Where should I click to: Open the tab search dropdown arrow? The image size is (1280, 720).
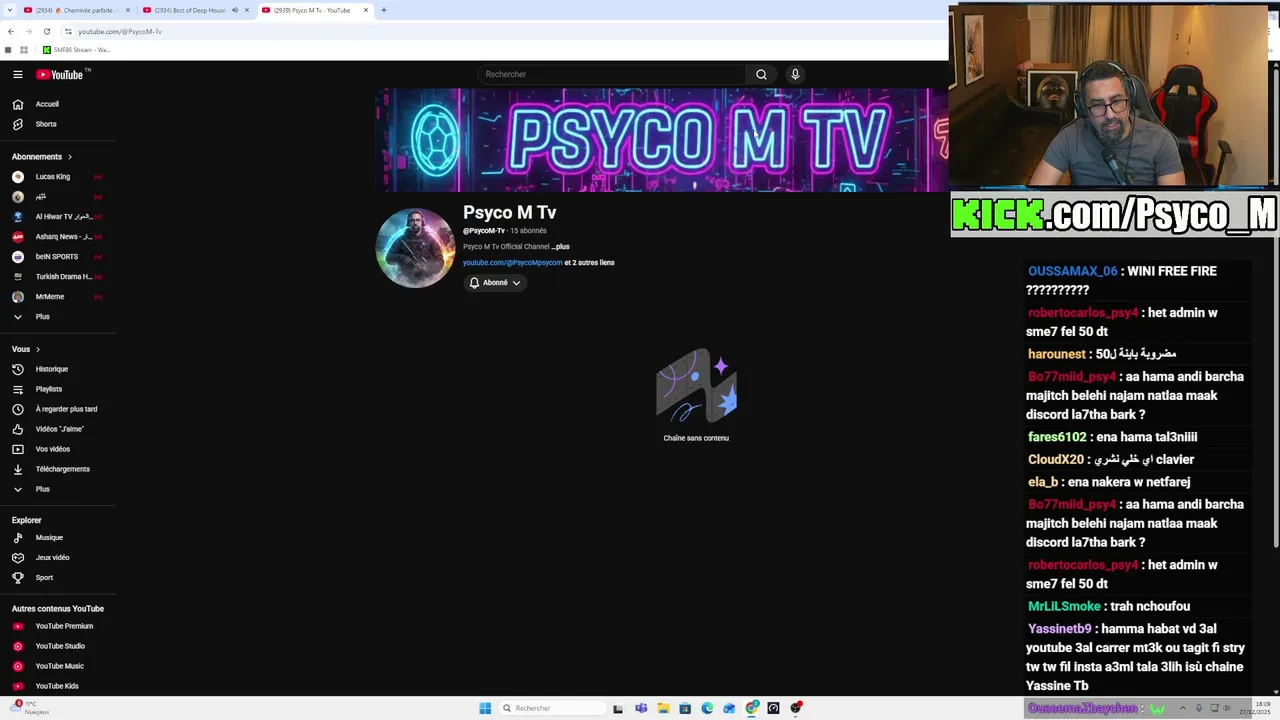click(8, 10)
